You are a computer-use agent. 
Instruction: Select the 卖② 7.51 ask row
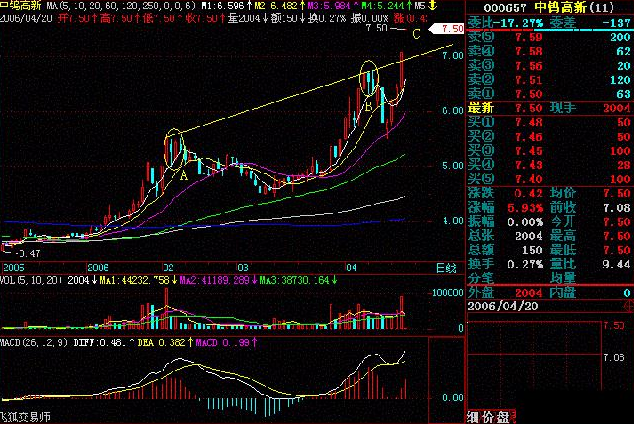(549, 80)
